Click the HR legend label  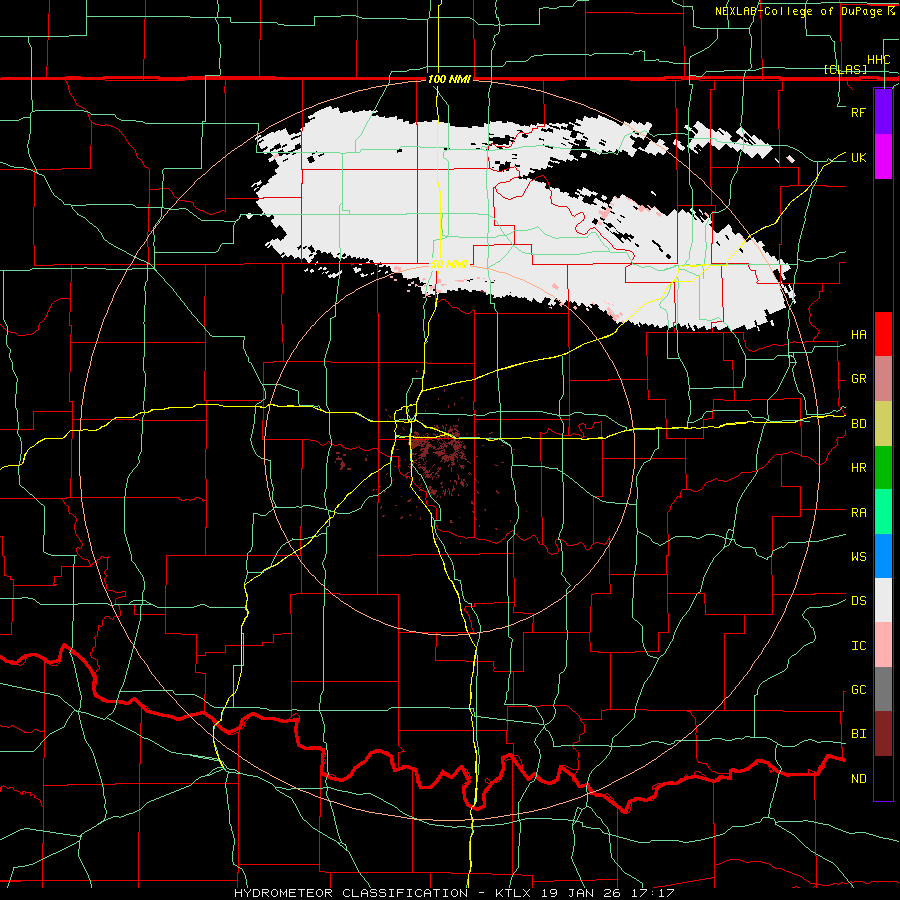tap(858, 468)
